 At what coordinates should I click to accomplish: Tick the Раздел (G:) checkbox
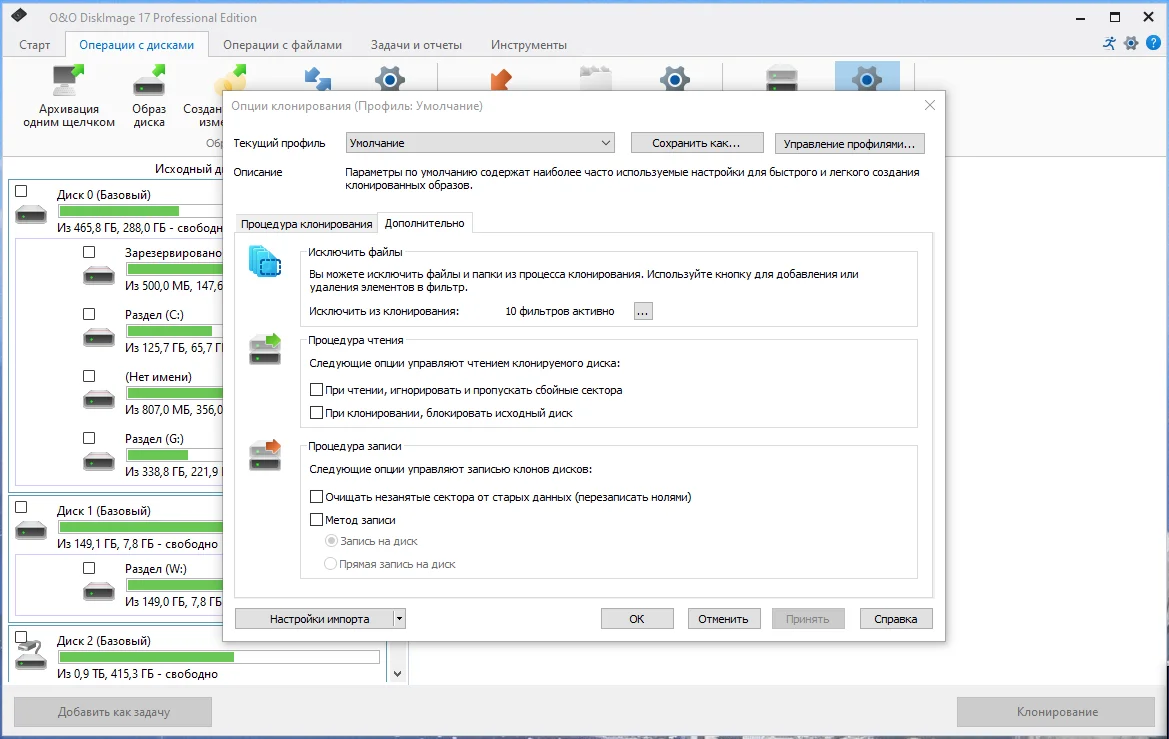89,438
